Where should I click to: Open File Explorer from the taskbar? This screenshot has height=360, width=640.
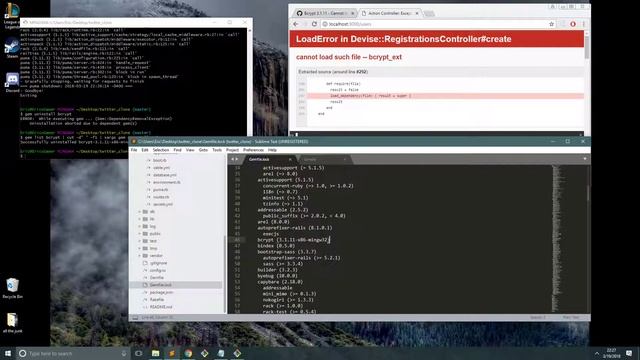[x=156, y=353]
